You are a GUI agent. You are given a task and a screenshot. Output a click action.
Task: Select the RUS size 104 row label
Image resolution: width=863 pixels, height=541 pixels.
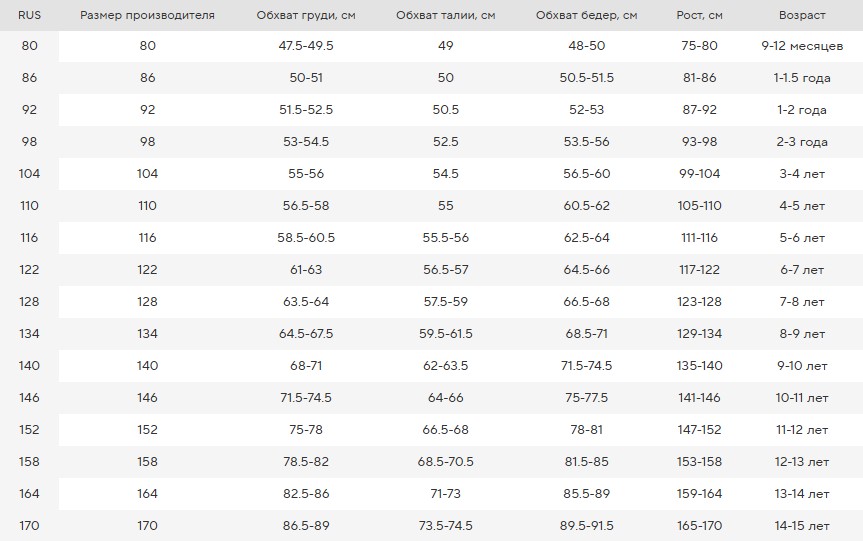(29, 174)
